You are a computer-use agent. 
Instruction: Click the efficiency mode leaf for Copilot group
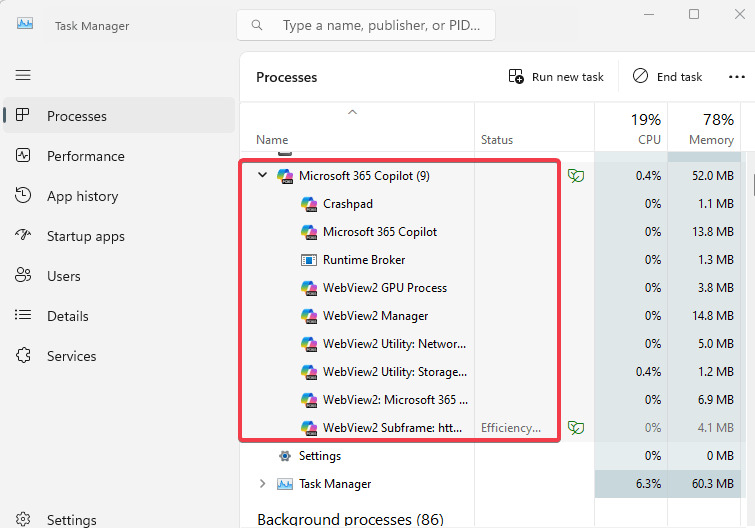(575, 176)
